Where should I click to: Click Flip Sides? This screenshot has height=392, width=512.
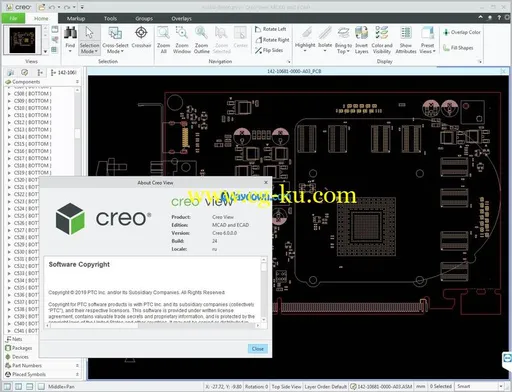[x=269, y=50]
